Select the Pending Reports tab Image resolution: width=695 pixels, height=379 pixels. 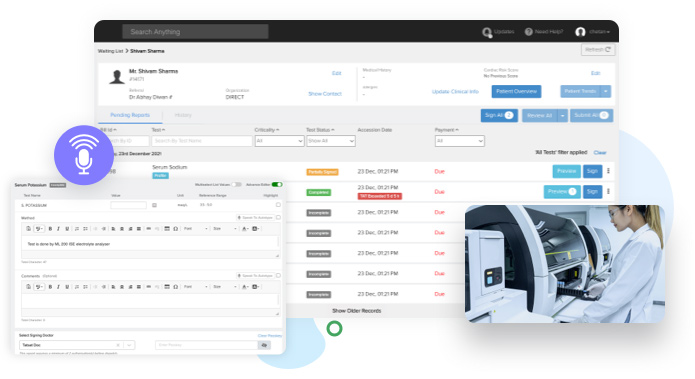[130, 115]
